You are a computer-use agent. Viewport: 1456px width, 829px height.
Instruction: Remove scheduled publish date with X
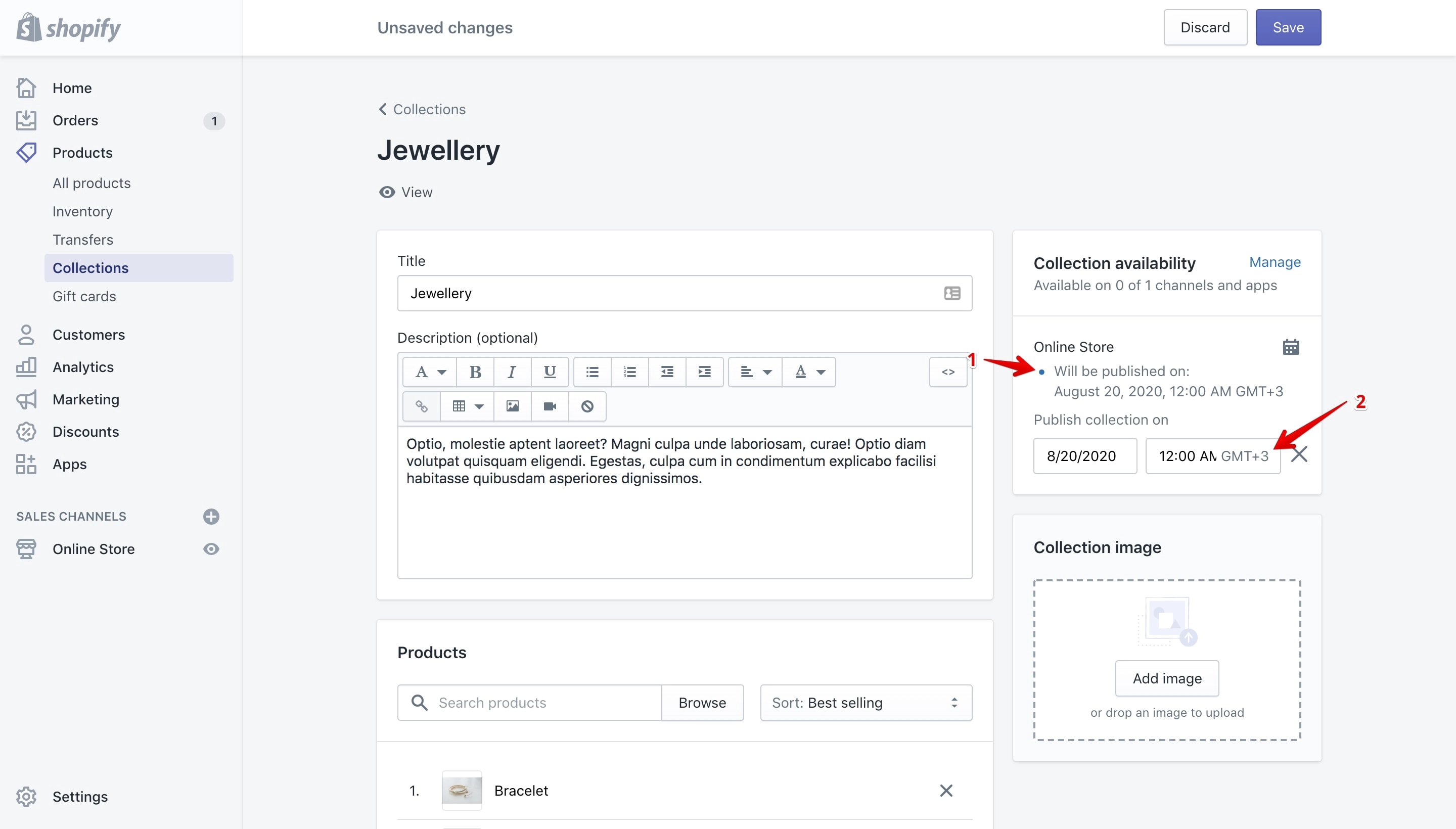pos(1299,455)
